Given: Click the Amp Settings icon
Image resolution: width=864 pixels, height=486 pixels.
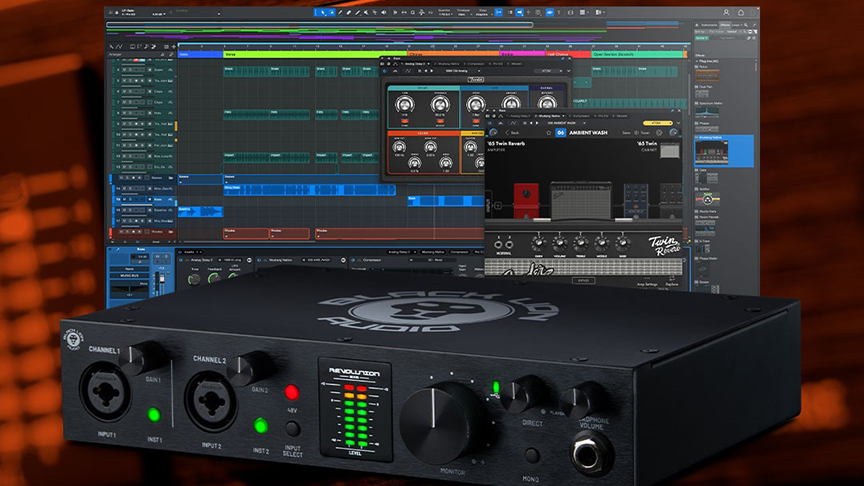Looking at the screenshot, I should click(647, 280).
